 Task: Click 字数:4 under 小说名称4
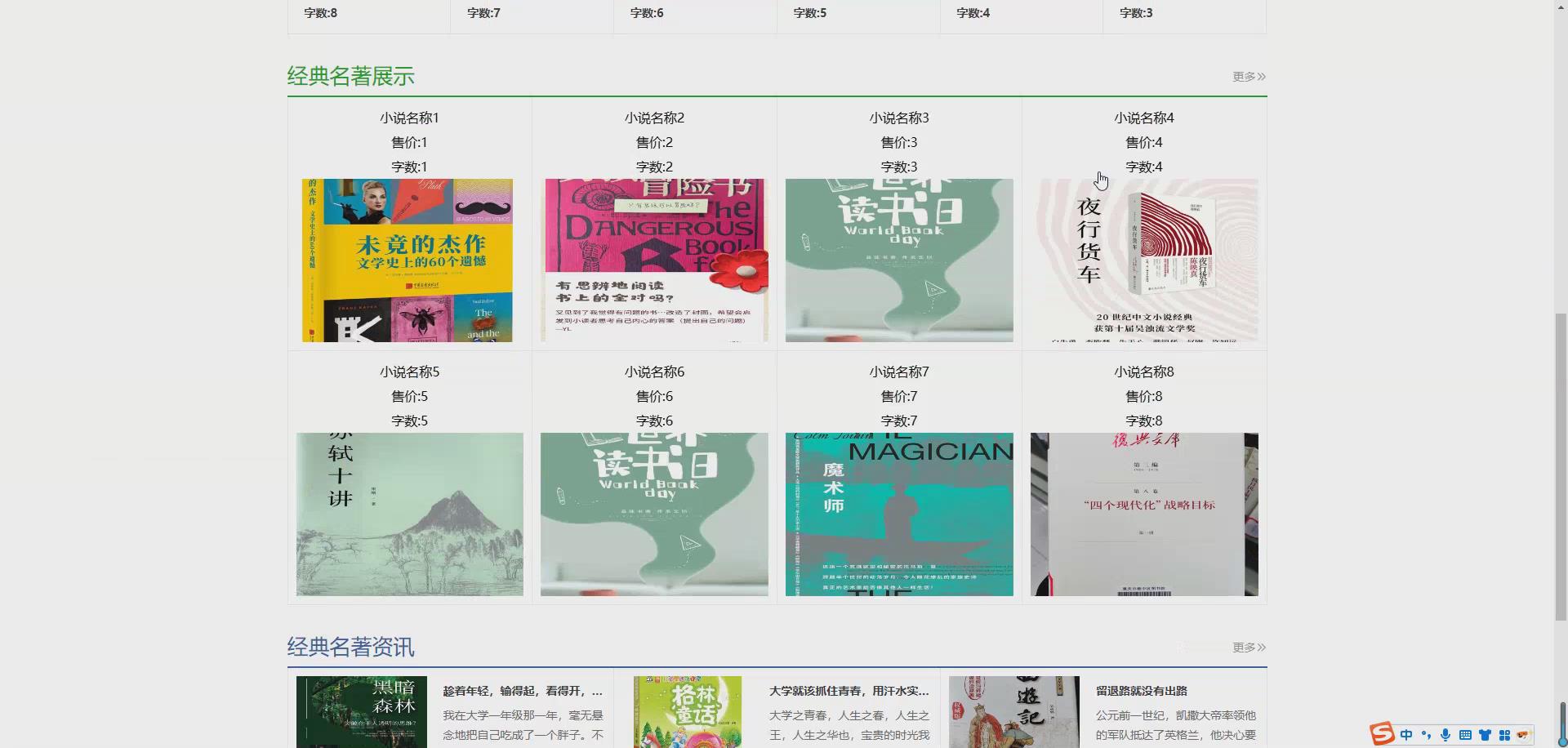[x=1144, y=167]
